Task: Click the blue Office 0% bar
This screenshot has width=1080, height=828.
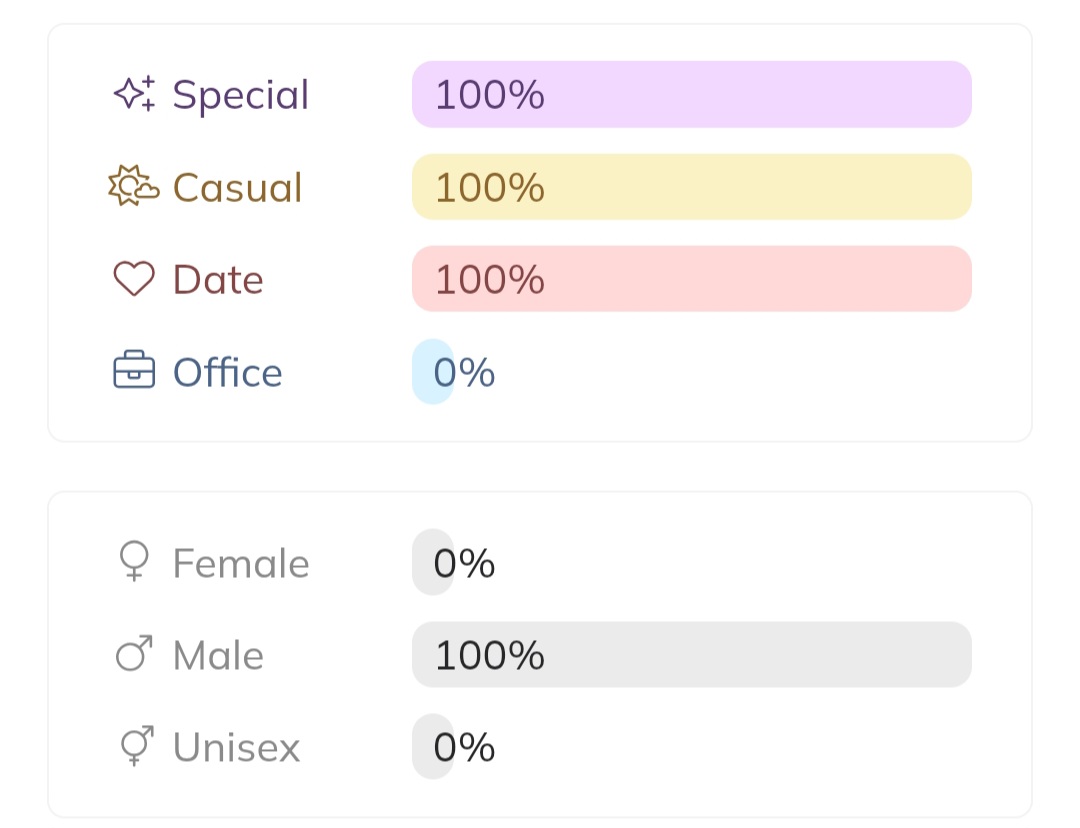Action: (x=433, y=372)
